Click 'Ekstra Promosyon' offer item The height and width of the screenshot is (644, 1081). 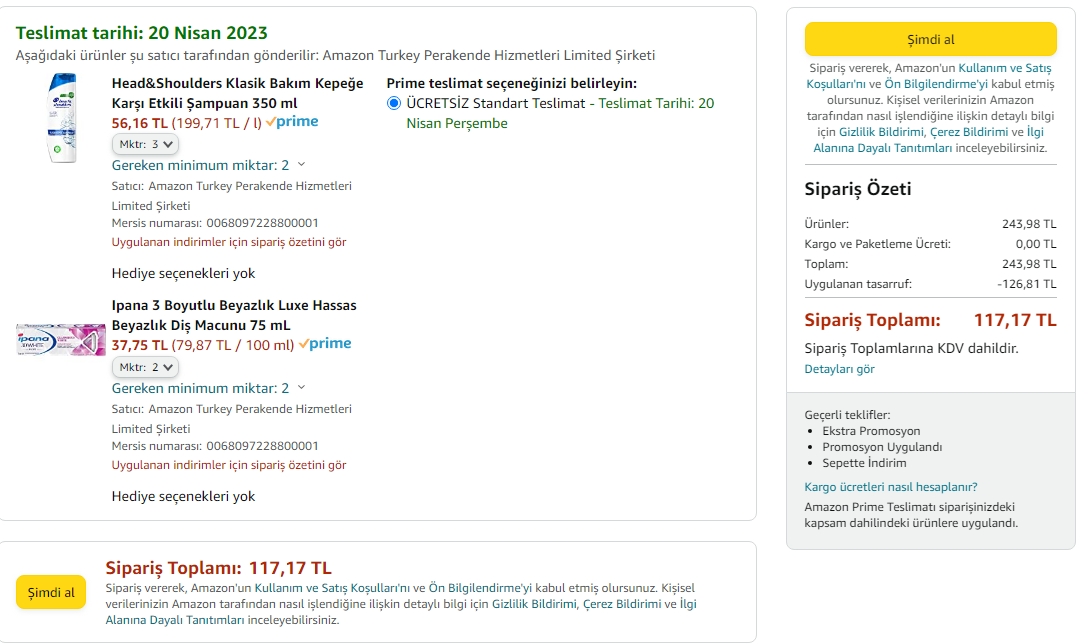(871, 431)
